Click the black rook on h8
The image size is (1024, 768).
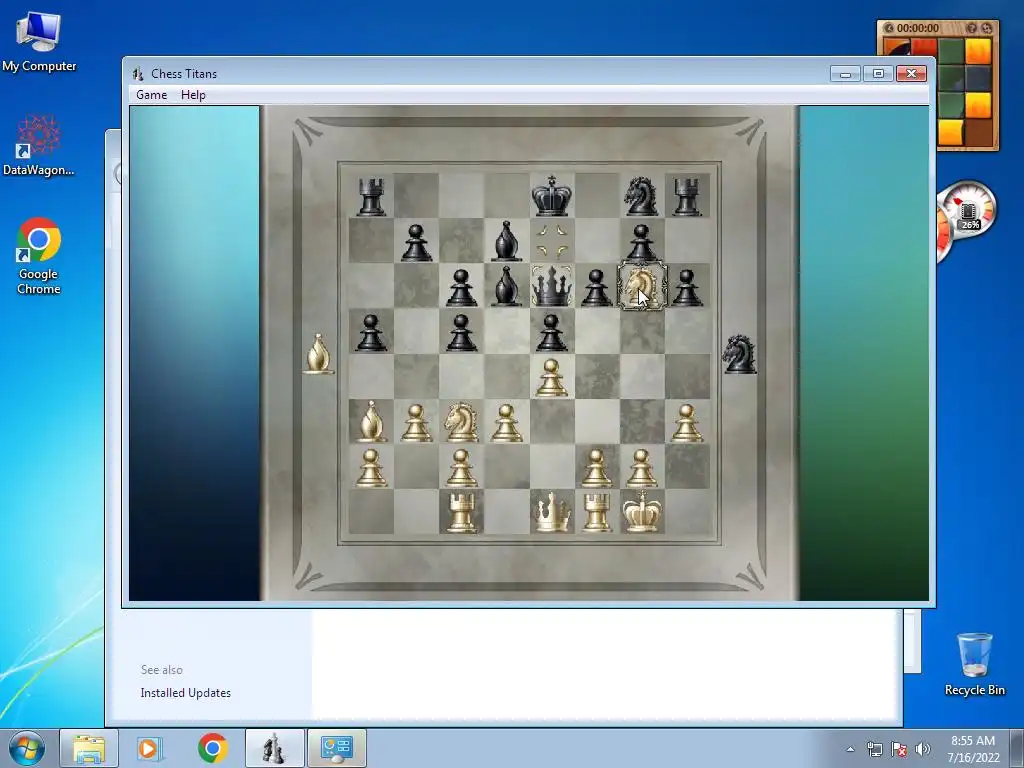tap(687, 197)
